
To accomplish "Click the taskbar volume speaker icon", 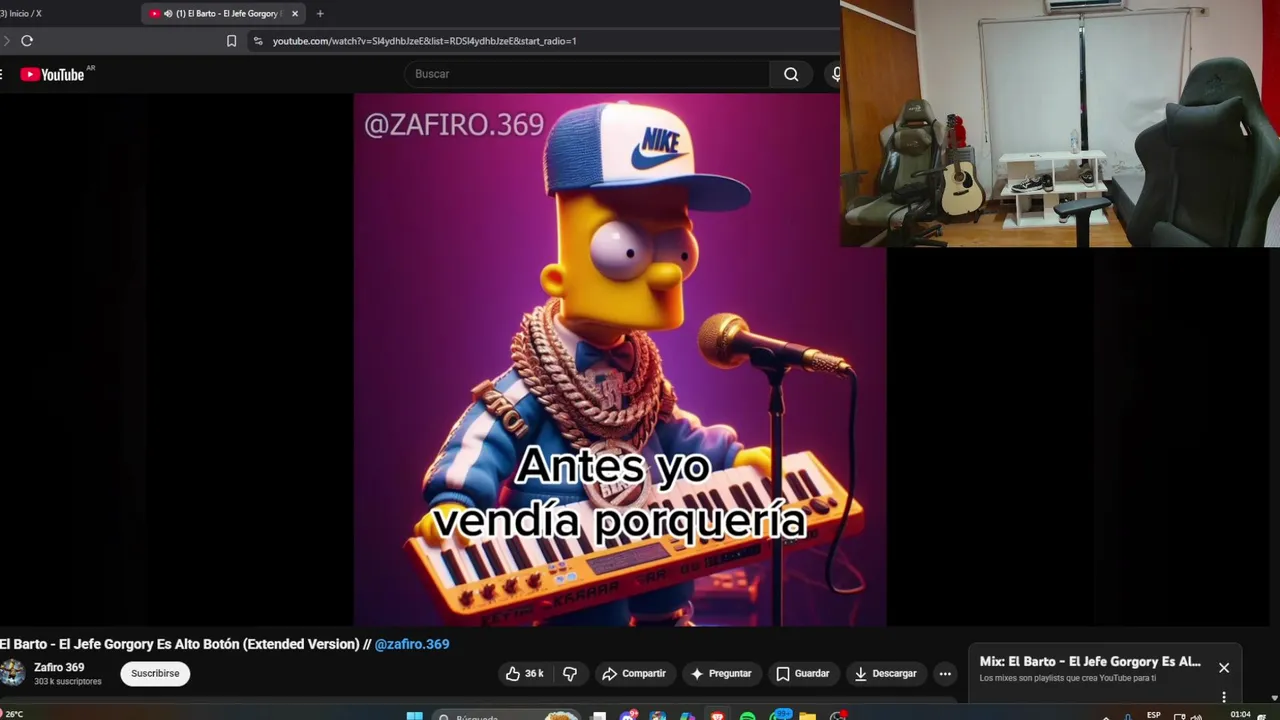I will coord(1195,716).
